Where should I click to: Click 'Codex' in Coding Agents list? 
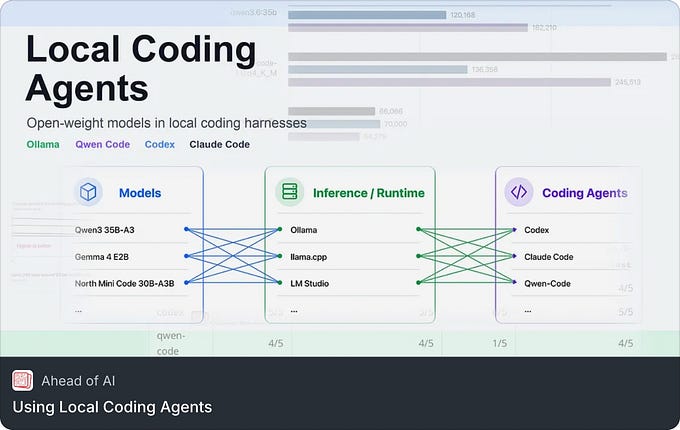coord(536,230)
